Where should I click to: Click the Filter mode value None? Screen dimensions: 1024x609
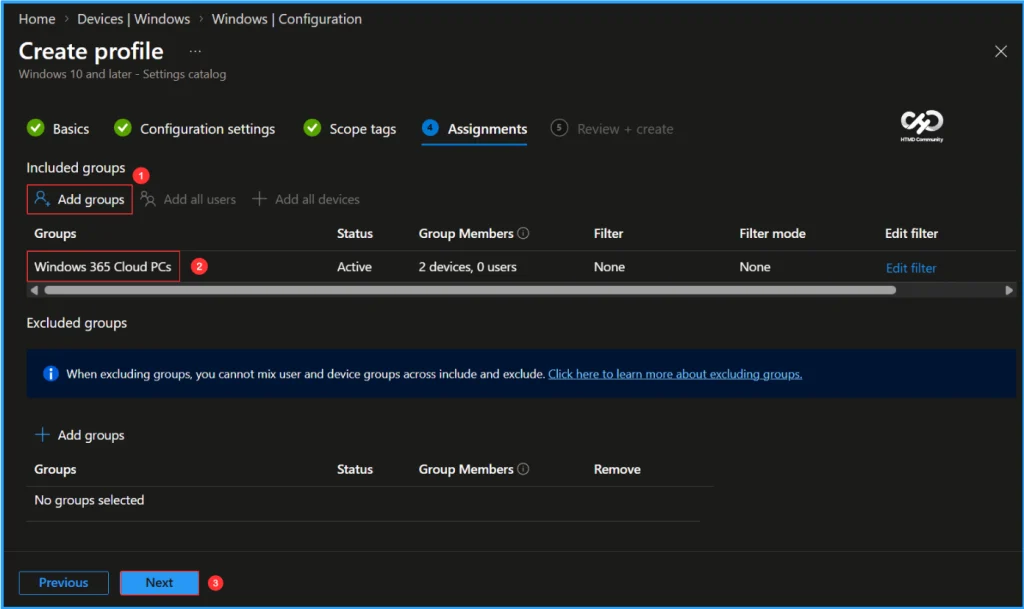(755, 267)
